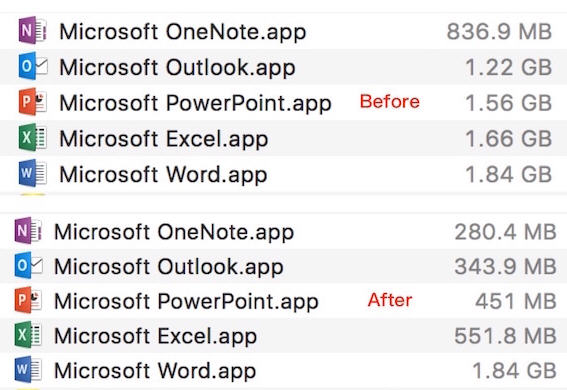Click the Outlook icon in the Before list
Viewport: 567px width, 390px height.
click(x=33, y=66)
